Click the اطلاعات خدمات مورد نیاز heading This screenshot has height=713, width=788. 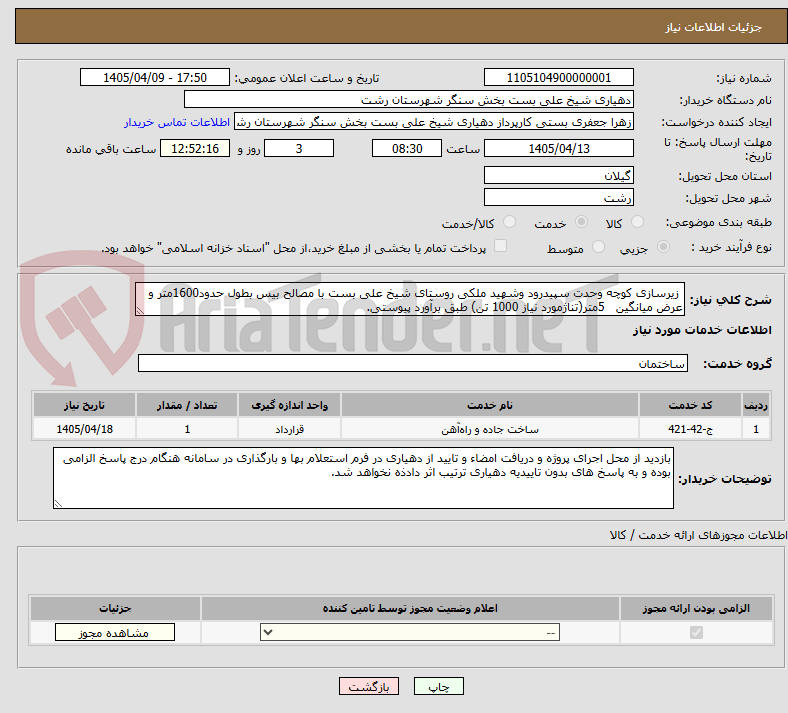tap(702, 330)
